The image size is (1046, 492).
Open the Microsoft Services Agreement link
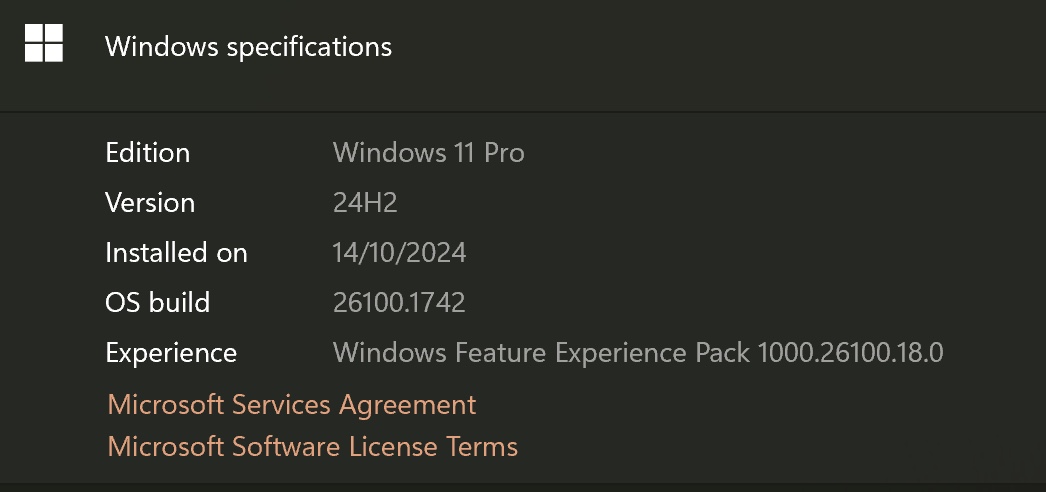291,404
